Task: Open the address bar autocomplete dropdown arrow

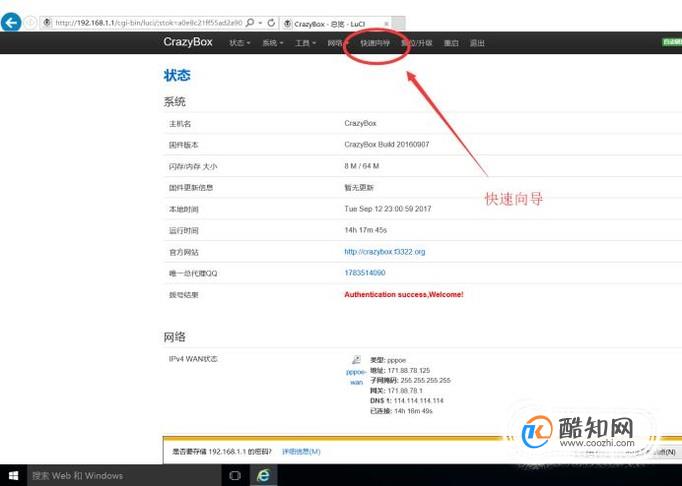Action: [260, 22]
